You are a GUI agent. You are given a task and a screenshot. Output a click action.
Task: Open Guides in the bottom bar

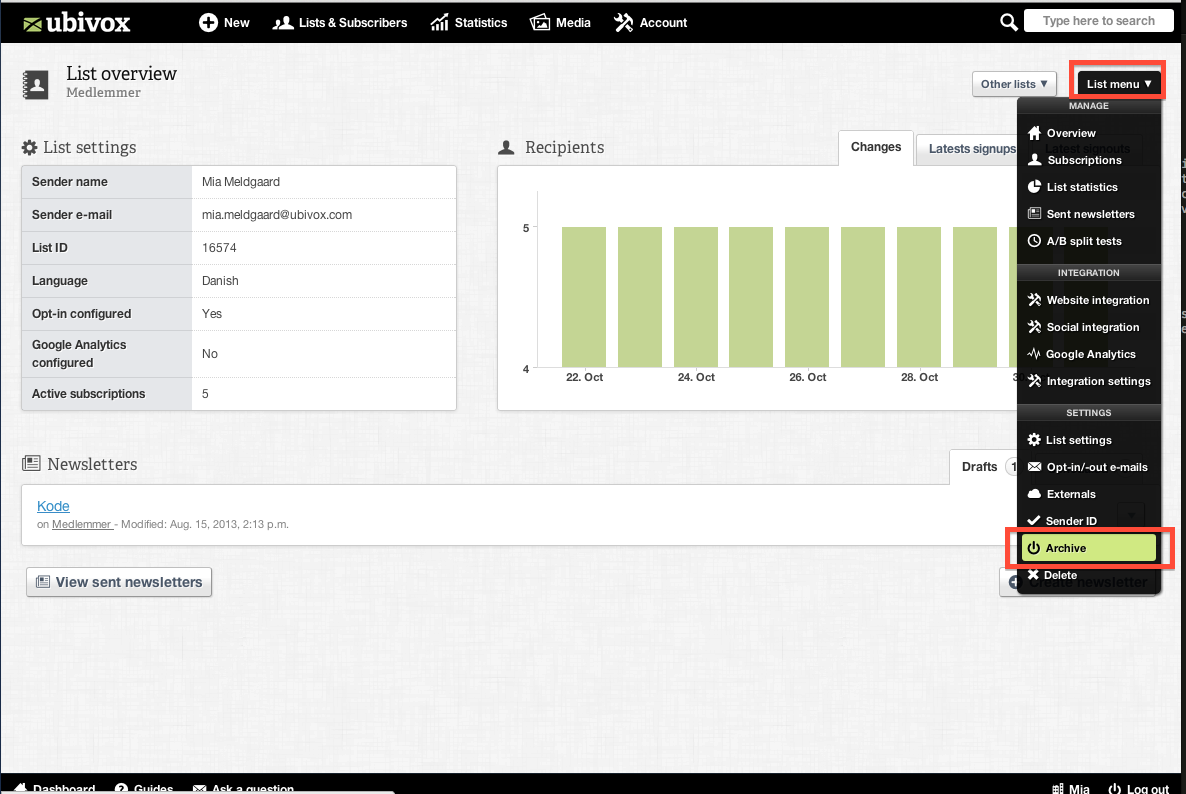tap(144, 788)
